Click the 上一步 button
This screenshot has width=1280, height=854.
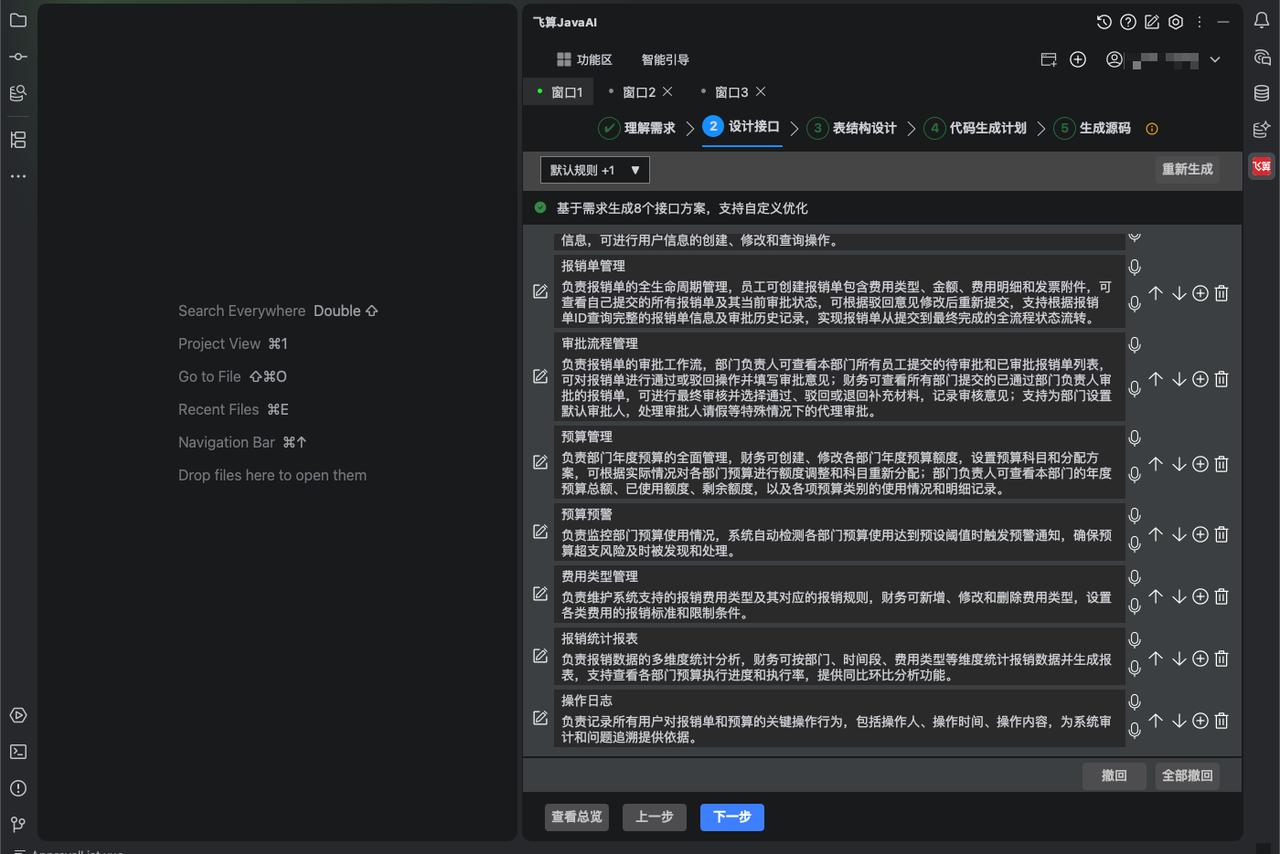(654, 817)
